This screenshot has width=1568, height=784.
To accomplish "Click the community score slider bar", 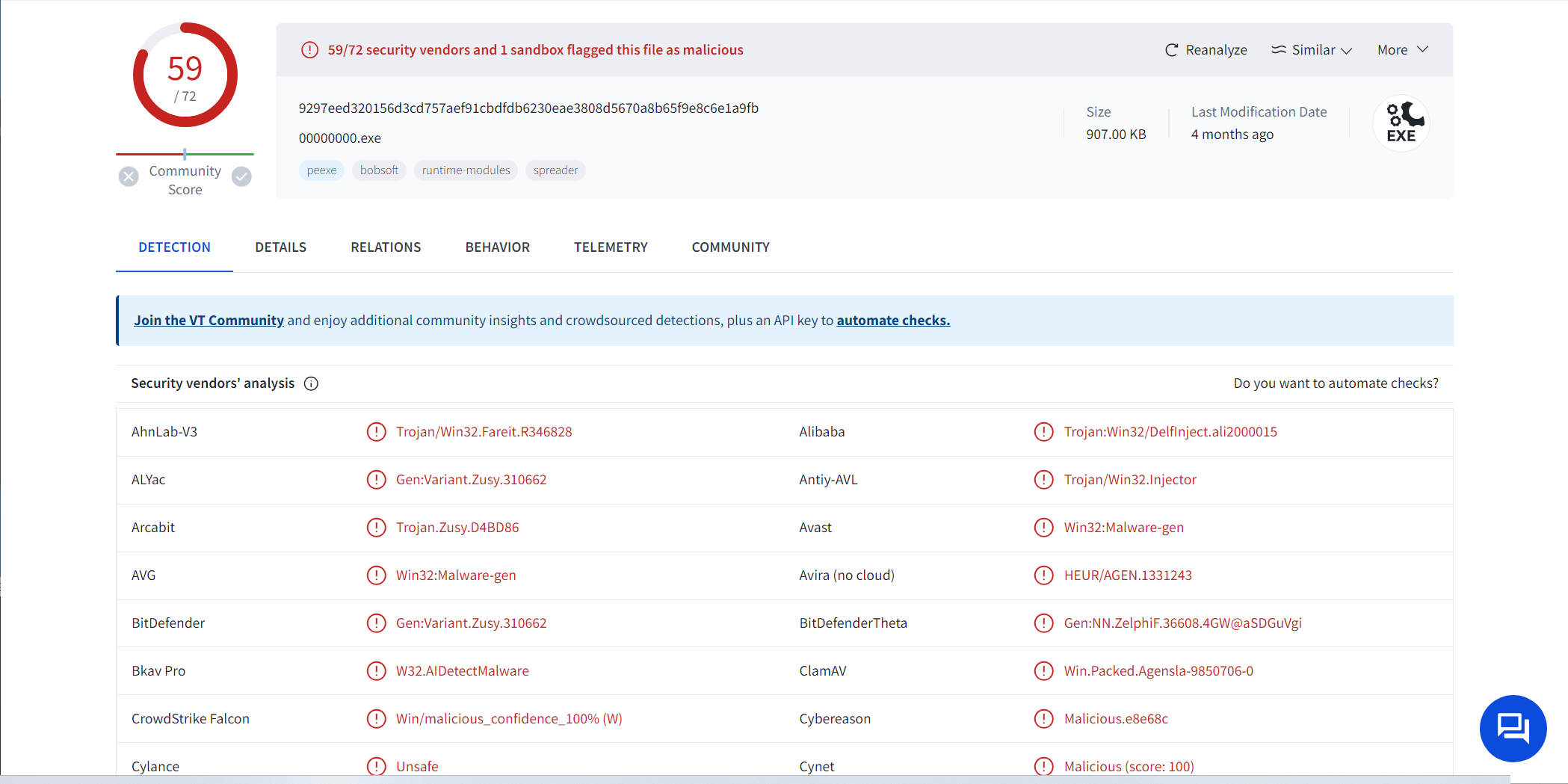I will (x=185, y=154).
